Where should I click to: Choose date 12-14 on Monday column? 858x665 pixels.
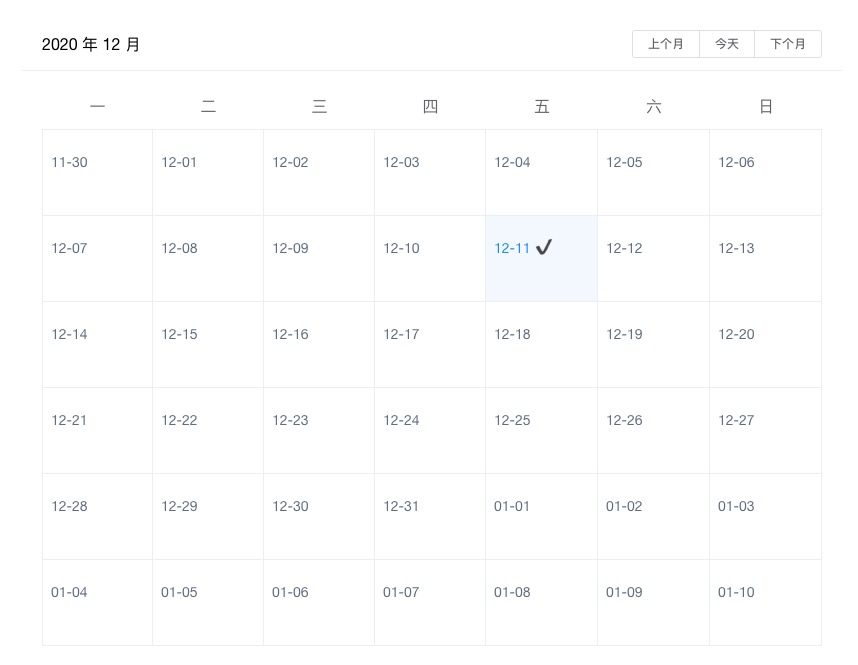pos(97,344)
